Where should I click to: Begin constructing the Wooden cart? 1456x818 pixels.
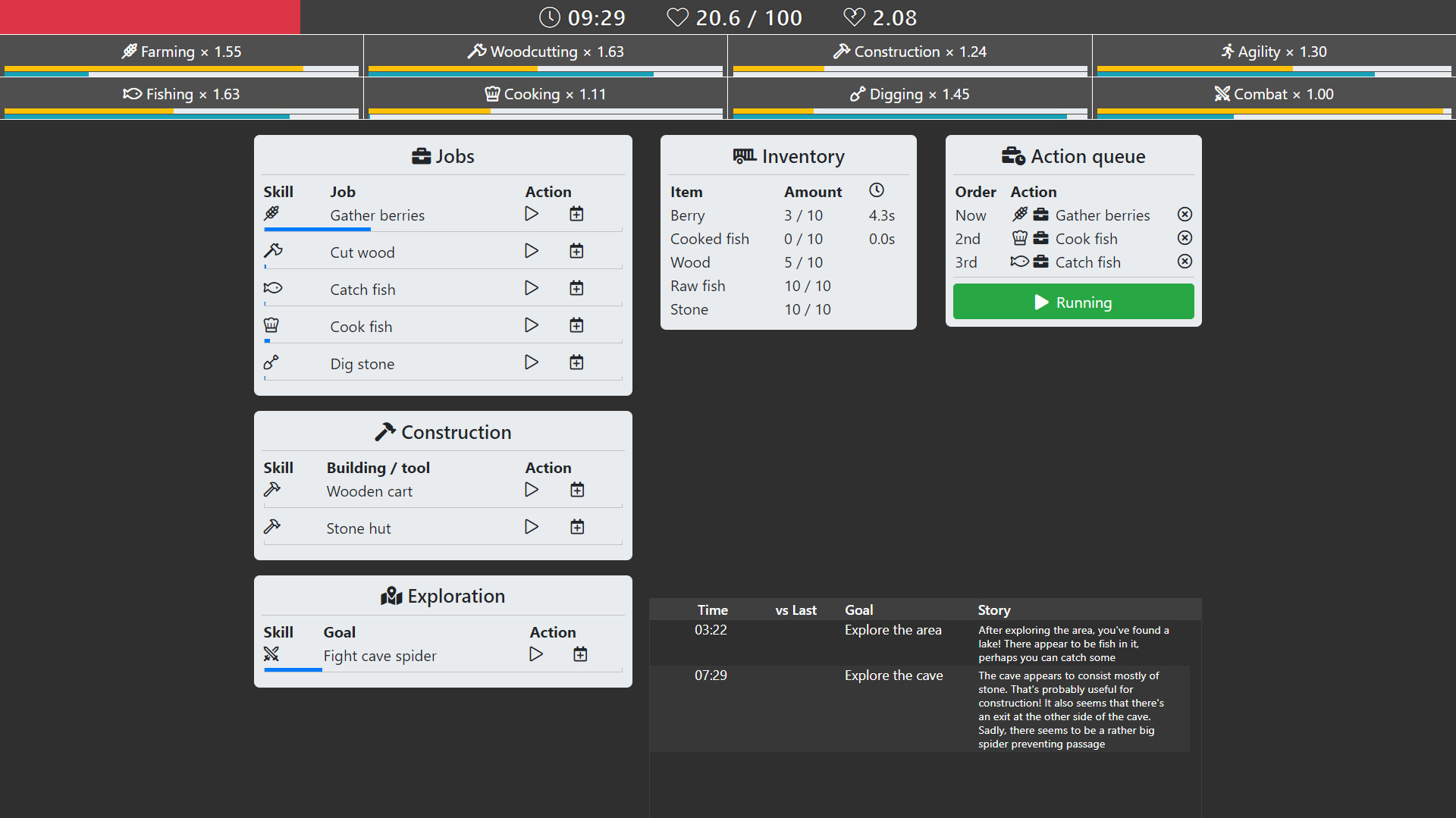click(532, 490)
